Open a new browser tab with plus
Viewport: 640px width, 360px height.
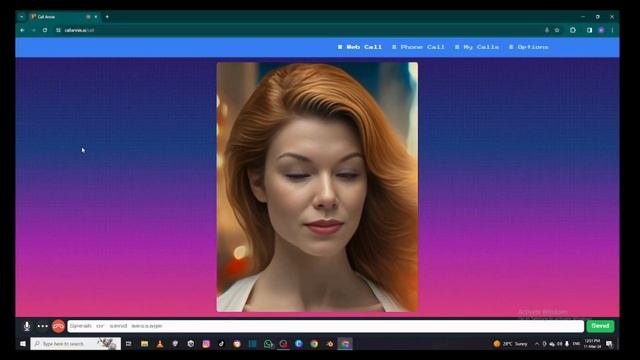(x=107, y=17)
